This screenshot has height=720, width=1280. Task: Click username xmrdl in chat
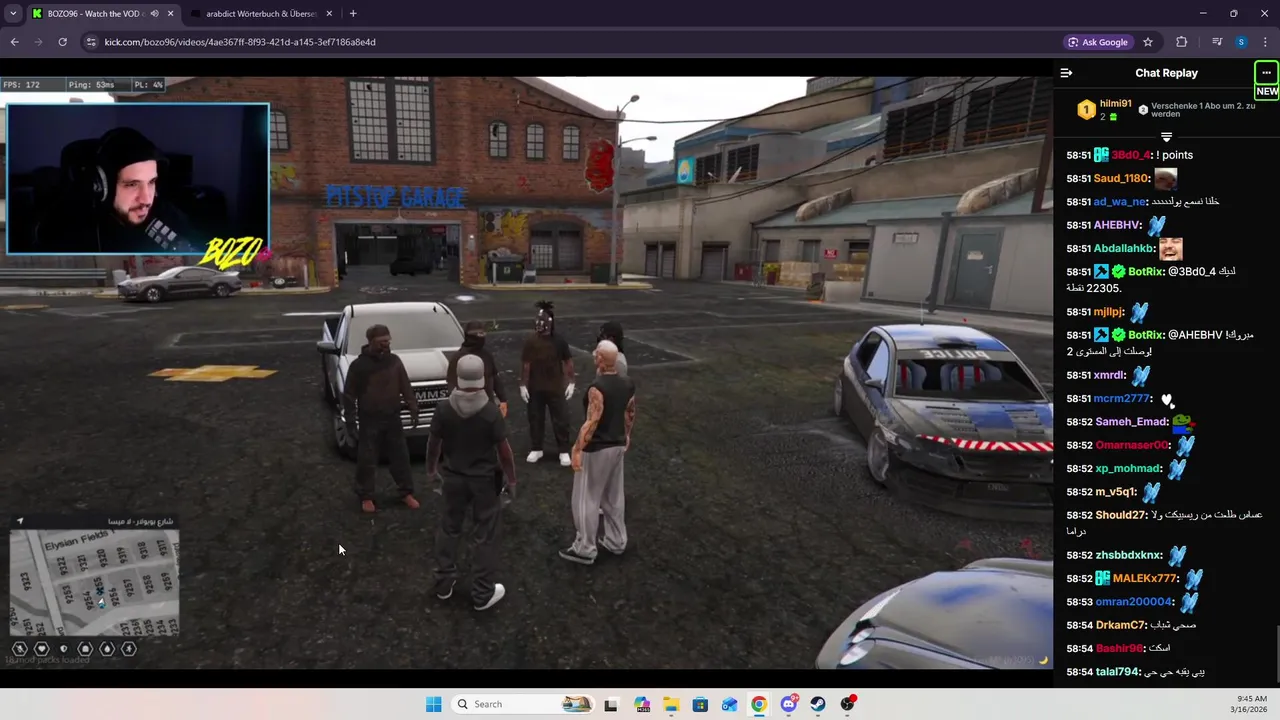(1109, 375)
